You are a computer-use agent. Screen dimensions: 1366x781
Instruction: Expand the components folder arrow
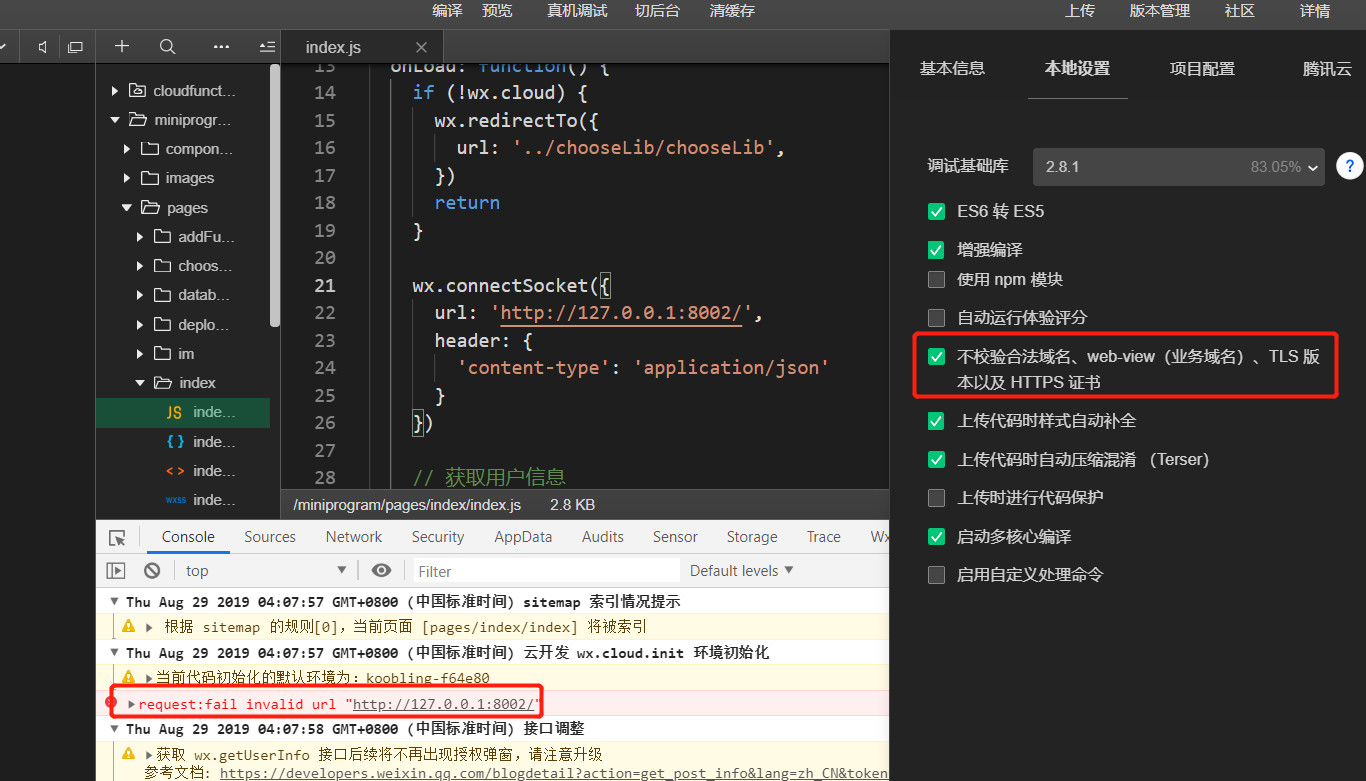127,149
